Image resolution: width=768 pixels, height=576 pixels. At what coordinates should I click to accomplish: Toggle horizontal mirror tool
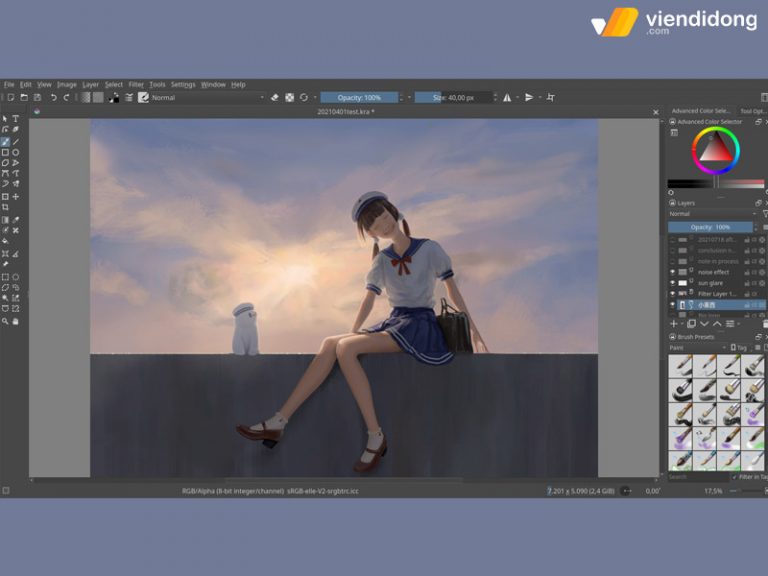507,97
